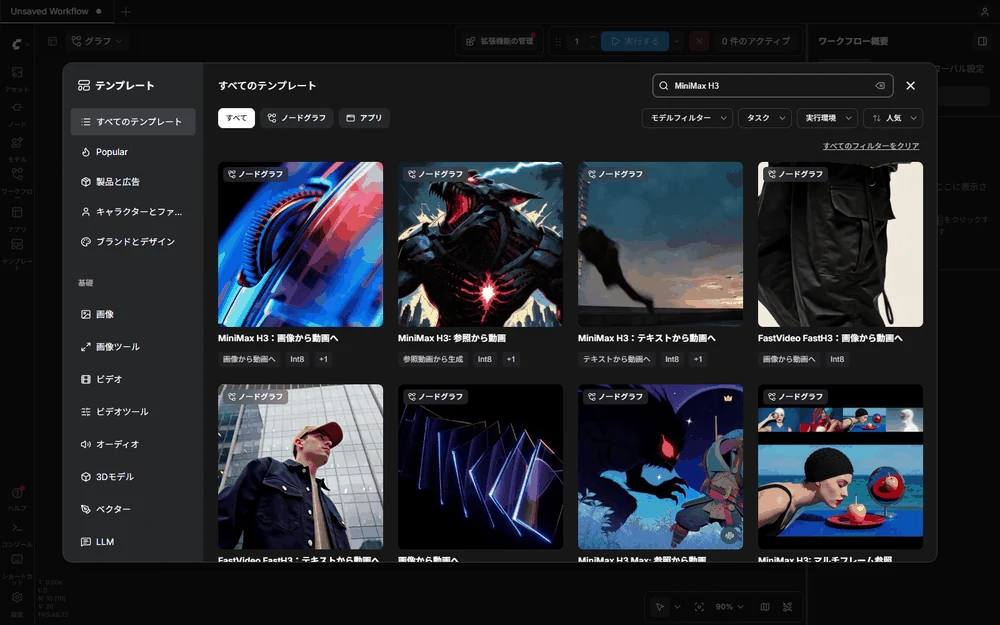
Task: Add new workflow tab with plus icon
Action: (126, 11)
